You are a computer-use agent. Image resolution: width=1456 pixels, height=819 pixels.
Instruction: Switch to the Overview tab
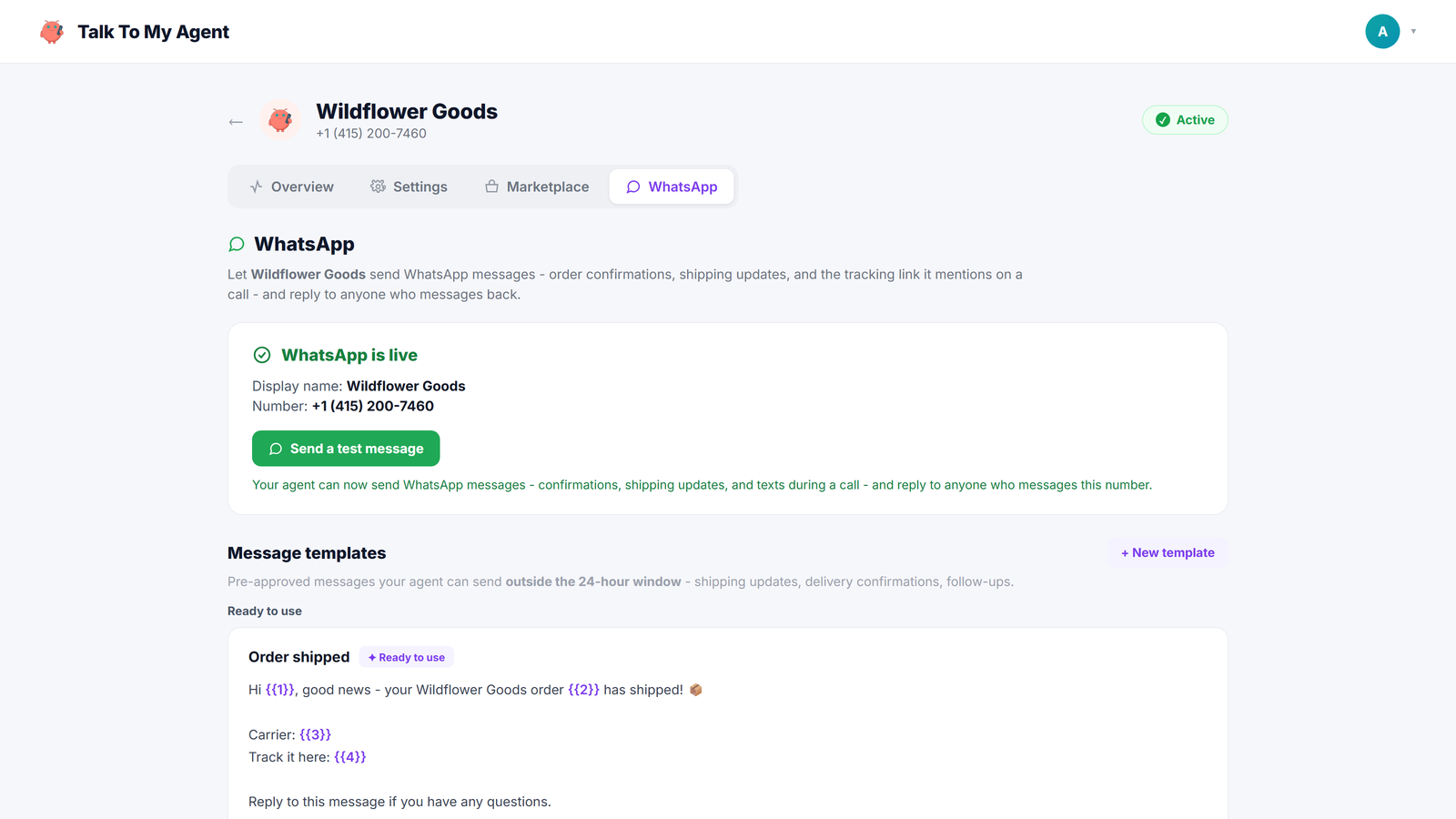pyautogui.click(x=291, y=187)
